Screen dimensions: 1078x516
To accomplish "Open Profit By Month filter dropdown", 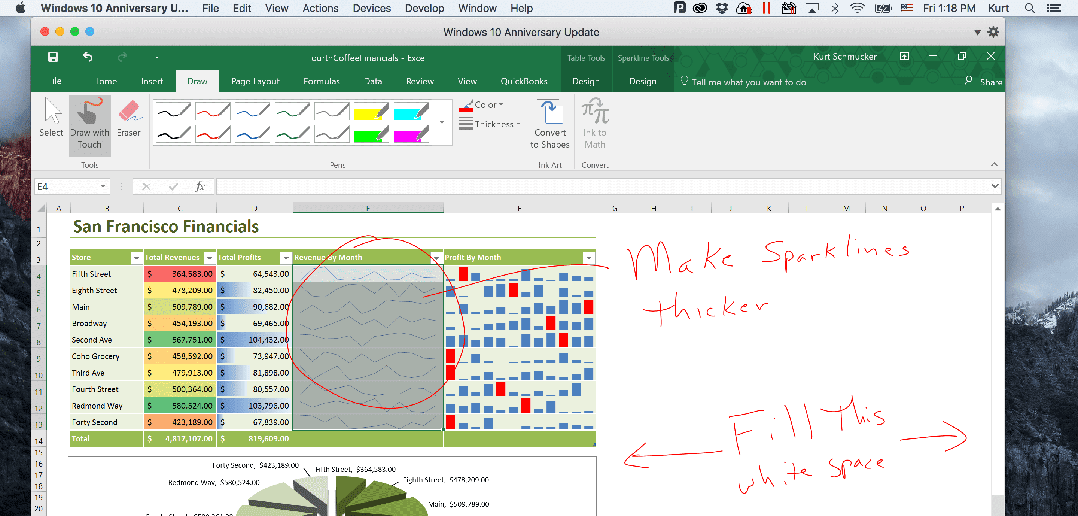I will point(588,258).
